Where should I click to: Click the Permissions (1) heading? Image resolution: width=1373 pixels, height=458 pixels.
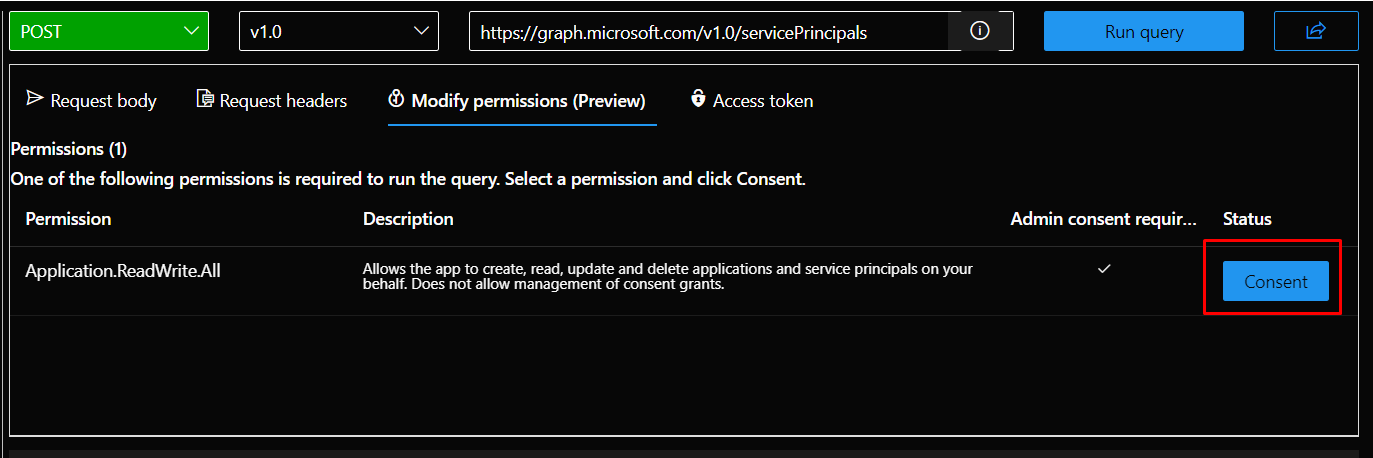(69, 149)
